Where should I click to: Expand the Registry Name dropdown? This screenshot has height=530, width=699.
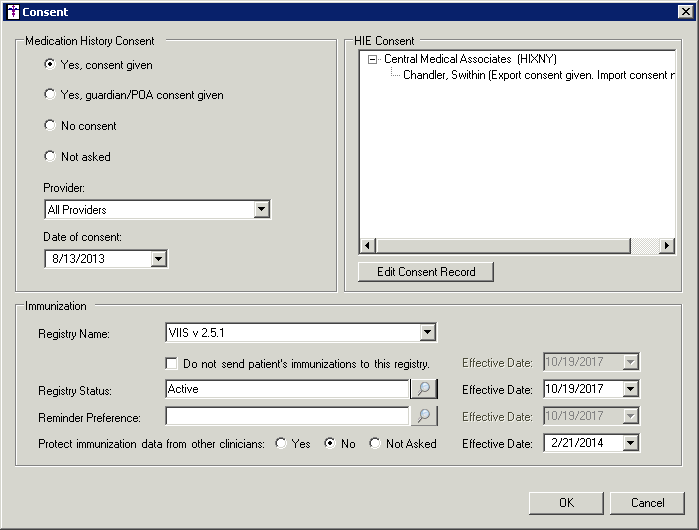[427, 333]
